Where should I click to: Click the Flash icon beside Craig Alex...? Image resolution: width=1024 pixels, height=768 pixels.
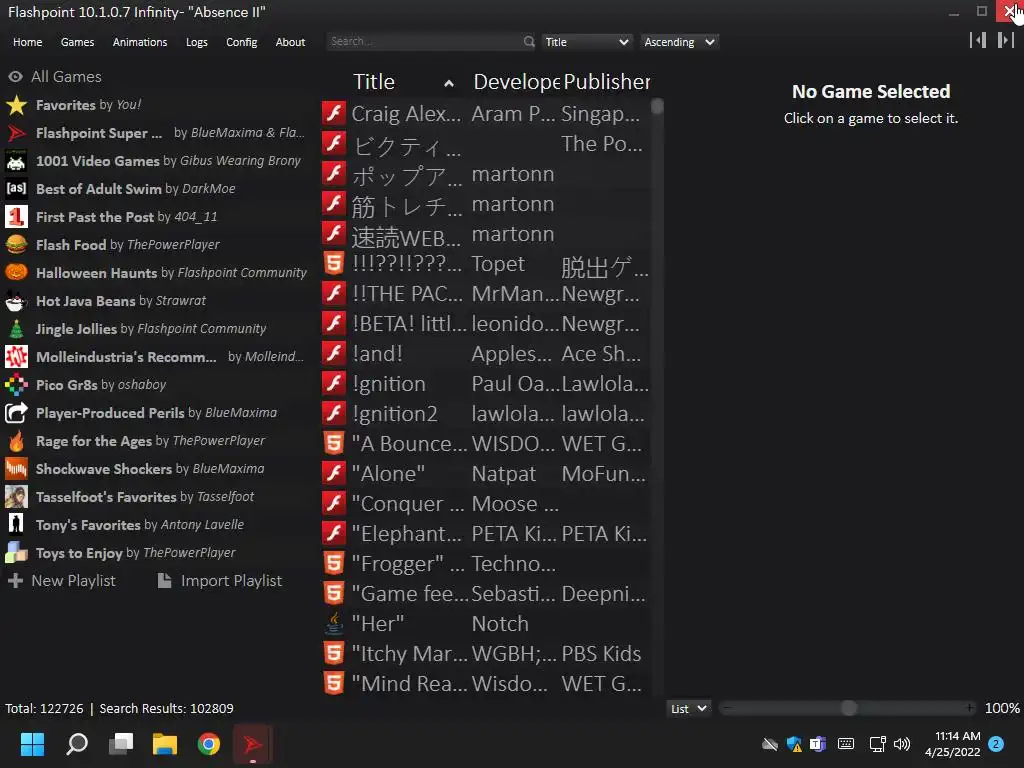[x=334, y=113]
